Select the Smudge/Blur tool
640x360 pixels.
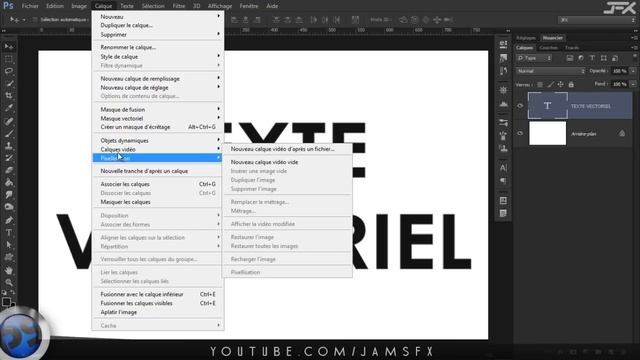[x=9, y=195]
